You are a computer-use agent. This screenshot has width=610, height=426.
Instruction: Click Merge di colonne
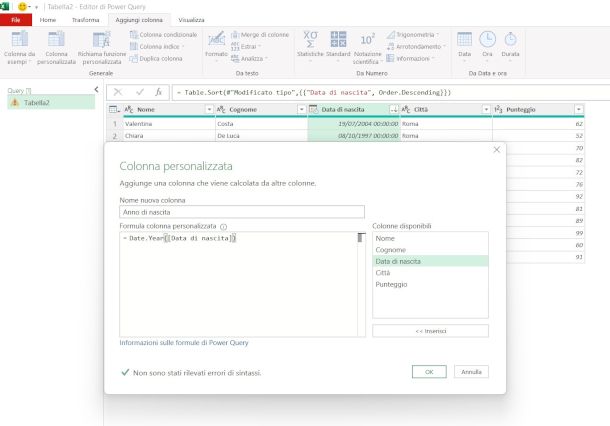pos(260,35)
